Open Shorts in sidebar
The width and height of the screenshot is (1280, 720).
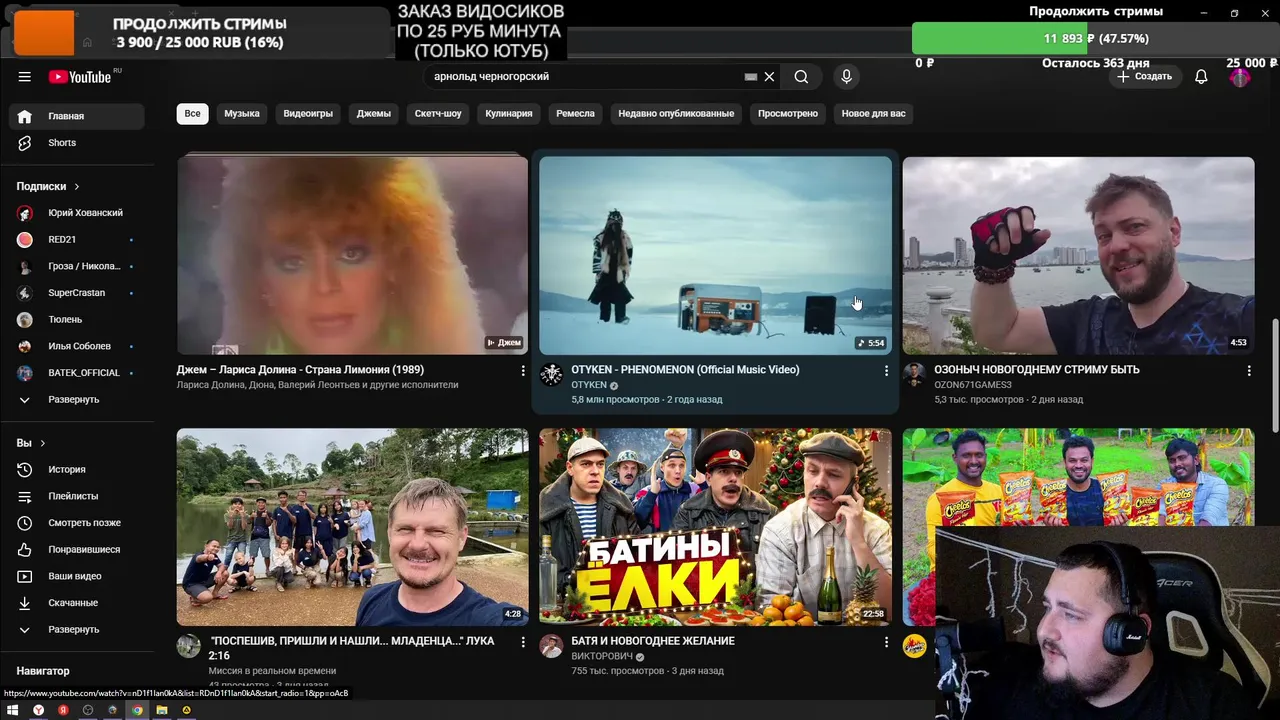pyautogui.click(x=77, y=143)
